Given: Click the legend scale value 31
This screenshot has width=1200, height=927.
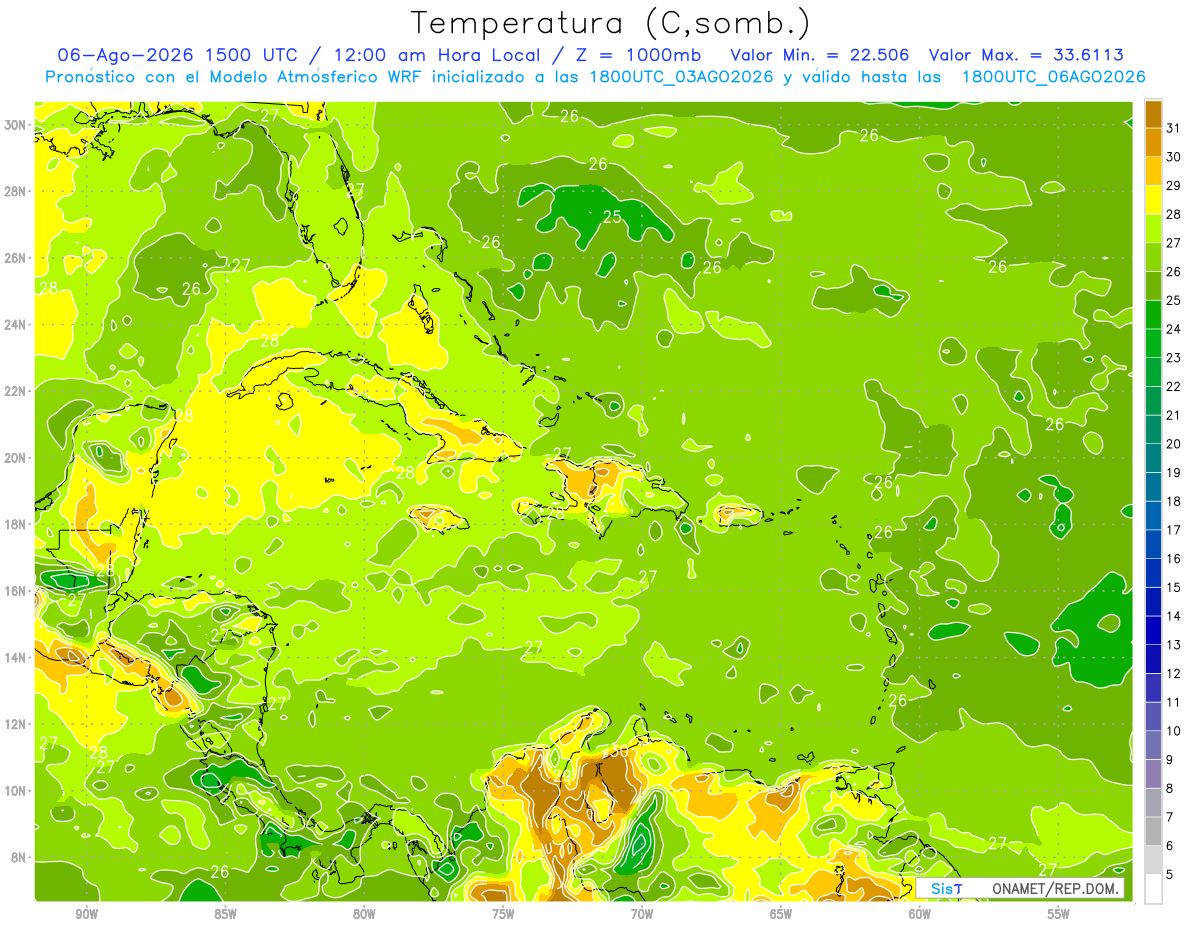Looking at the screenshot, I should click(1173, 128).
